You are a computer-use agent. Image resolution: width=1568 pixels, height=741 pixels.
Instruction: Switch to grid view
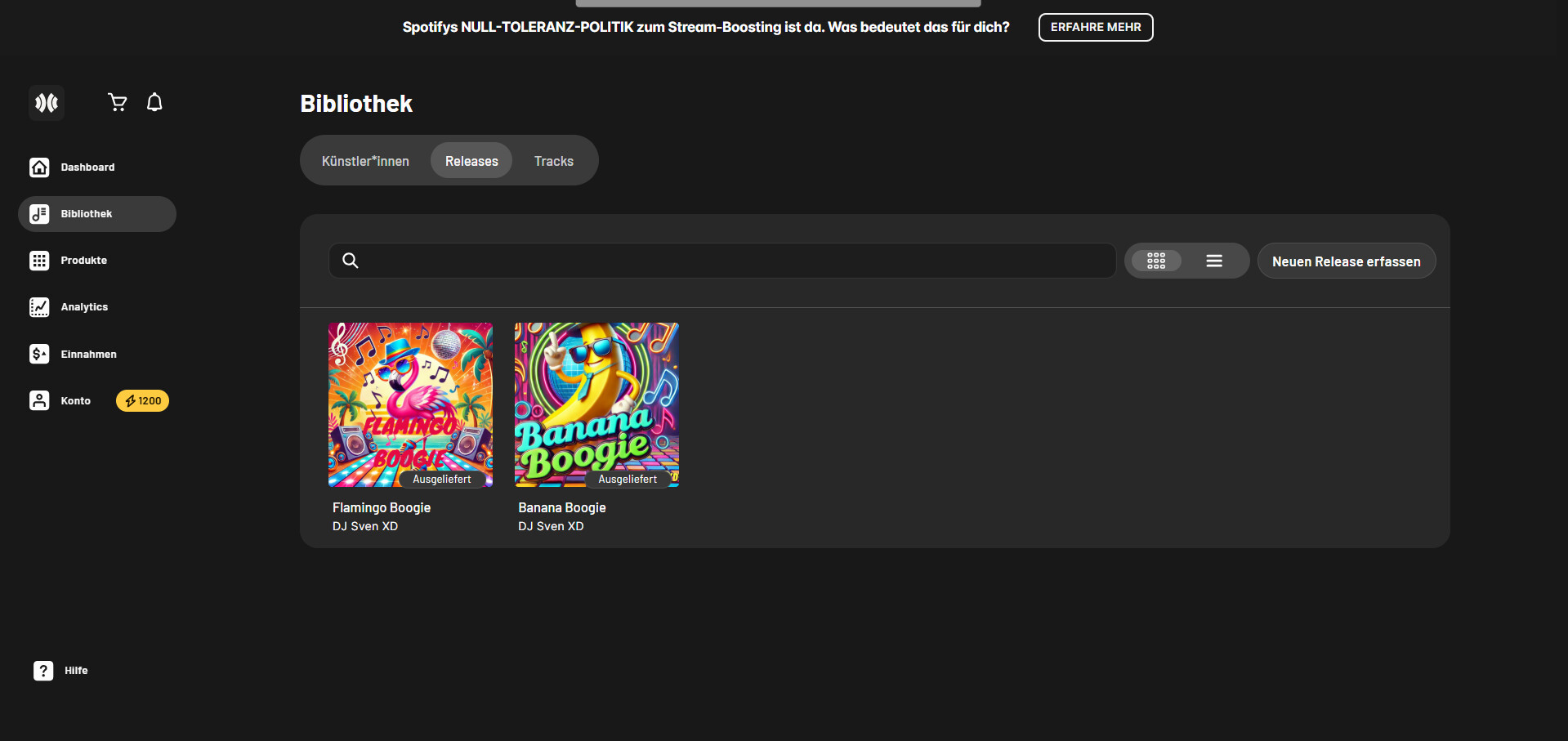(x=1156, y=261)
